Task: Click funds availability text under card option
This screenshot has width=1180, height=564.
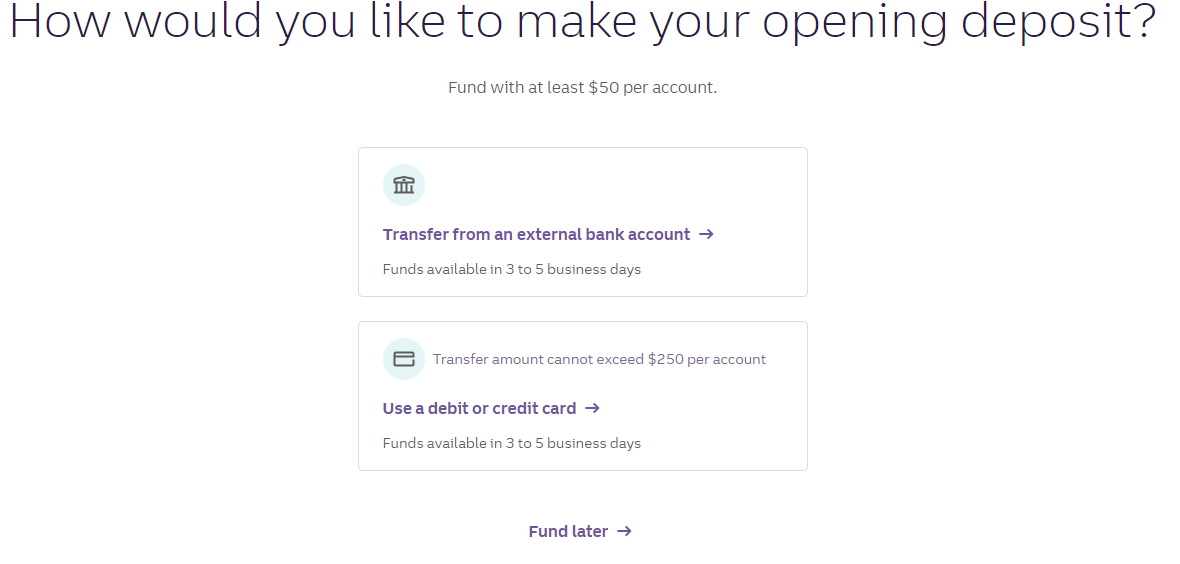Action: point(512,443)
